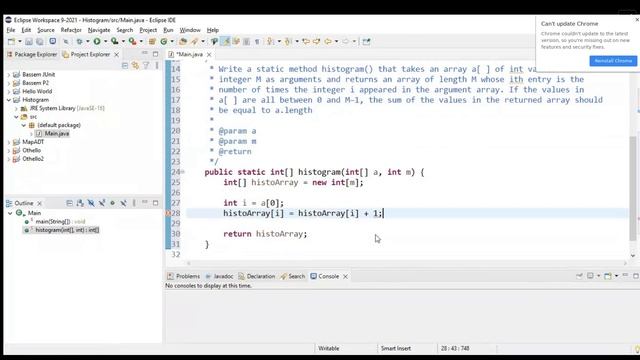Click the Display Selected Console icon
The image size is (640, 360).
(590, 276)
